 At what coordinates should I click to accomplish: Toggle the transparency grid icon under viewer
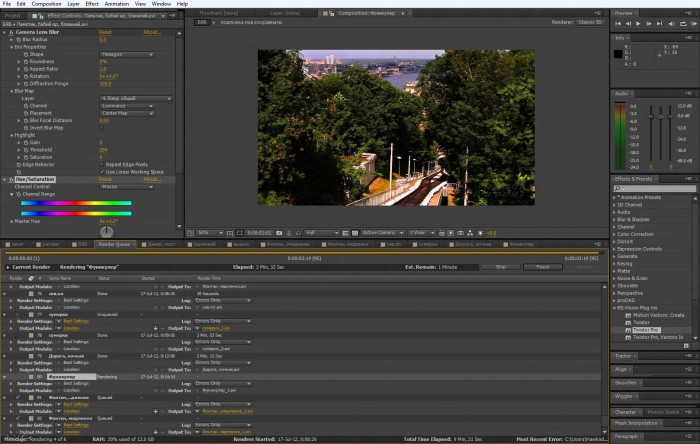[355, 233]
